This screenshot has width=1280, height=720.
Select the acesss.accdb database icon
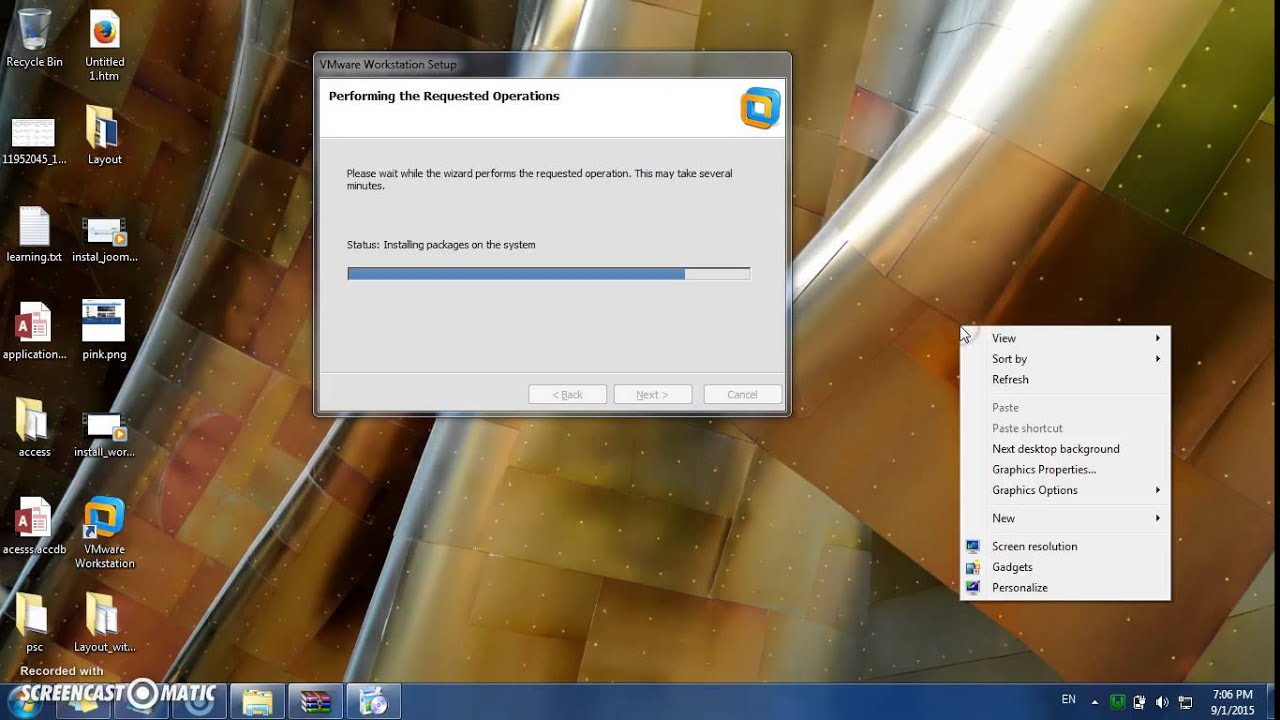(34, 527)
